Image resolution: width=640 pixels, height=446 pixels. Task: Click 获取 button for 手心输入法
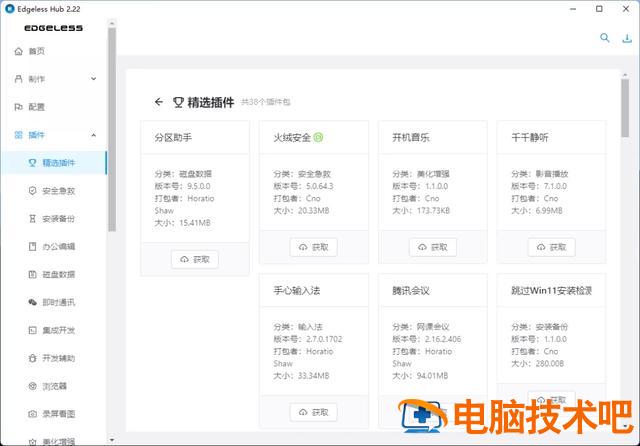(313, 413)
